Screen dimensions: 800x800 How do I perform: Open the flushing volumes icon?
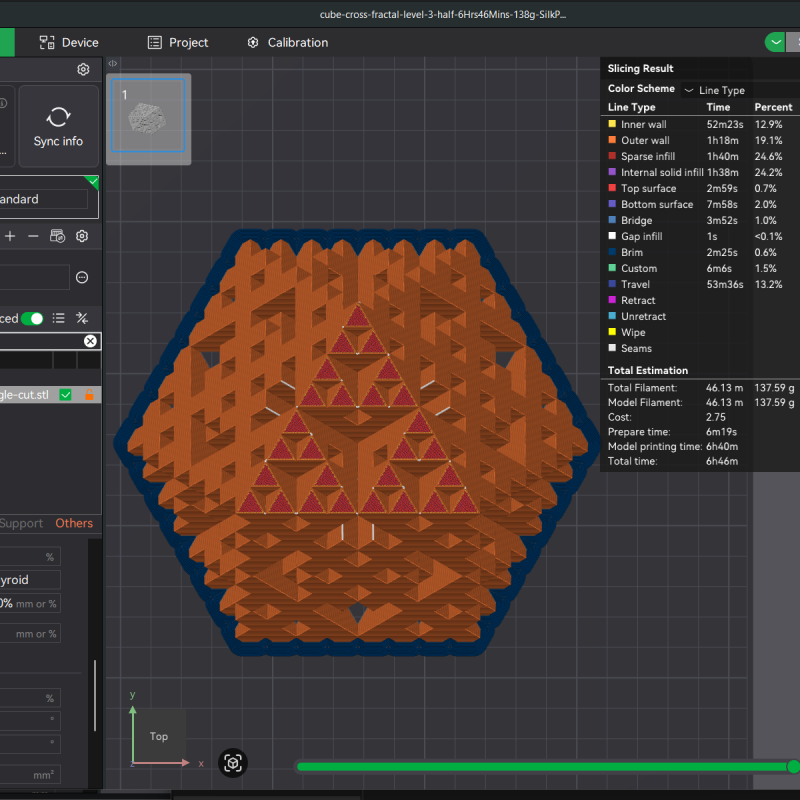(x=58, y=236)
